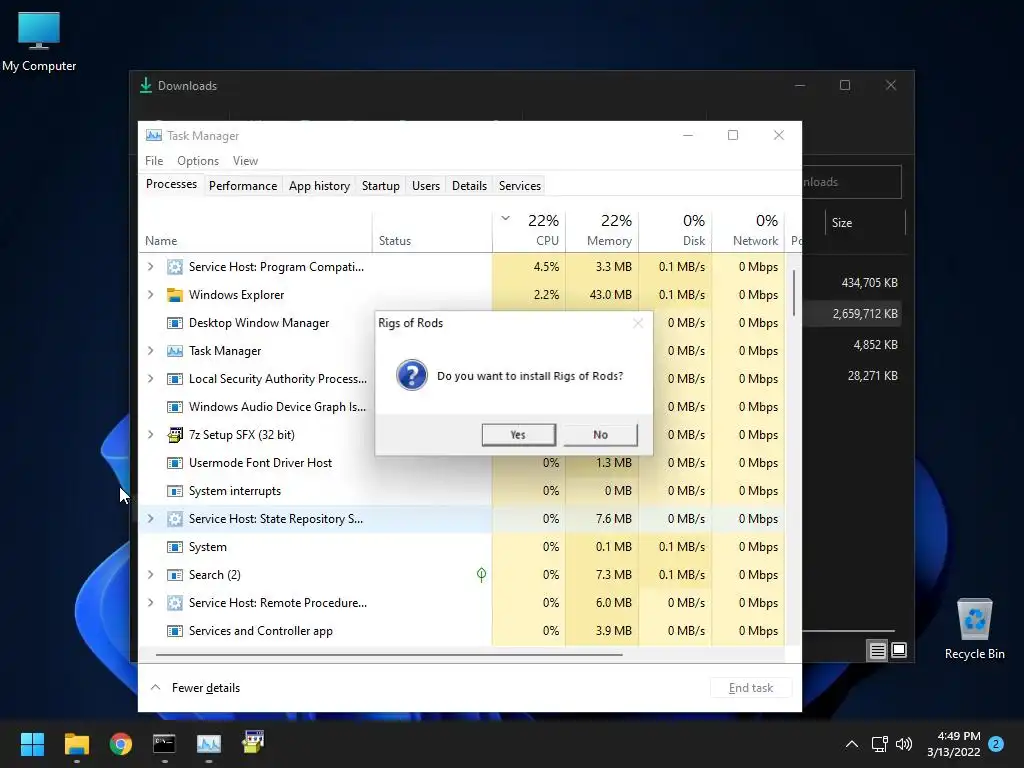Click the System interrupts process icon

174,490
